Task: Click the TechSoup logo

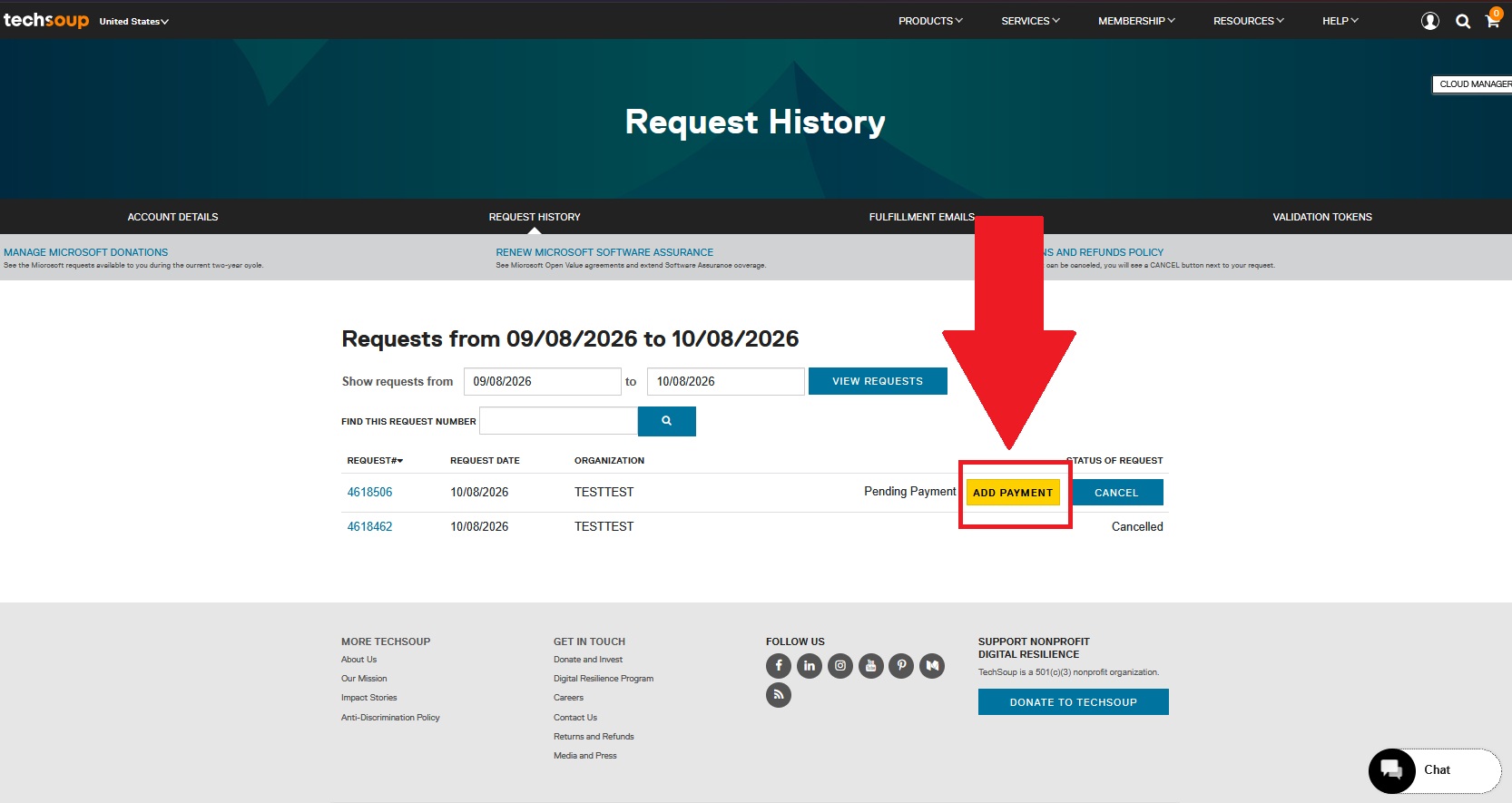Action: pyautogui.click(x=46, y=20)
